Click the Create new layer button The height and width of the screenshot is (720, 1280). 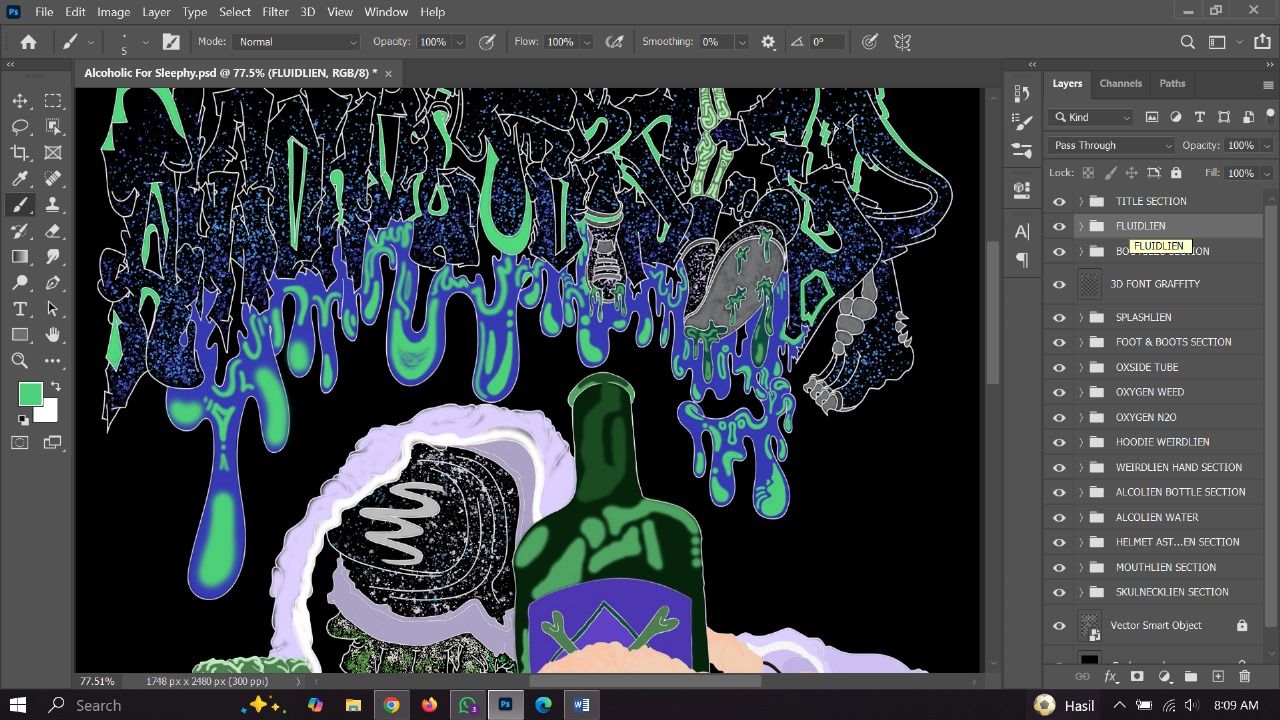point(1218,677)
